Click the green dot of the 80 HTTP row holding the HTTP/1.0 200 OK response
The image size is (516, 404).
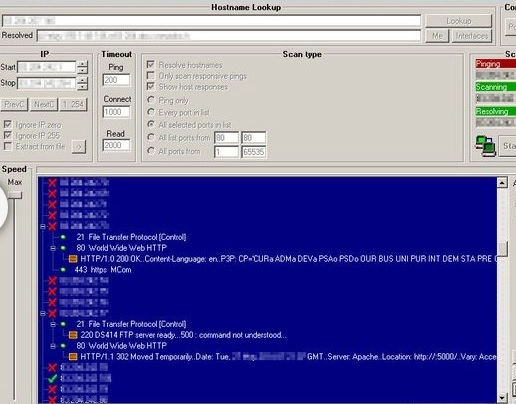[63, 248]
